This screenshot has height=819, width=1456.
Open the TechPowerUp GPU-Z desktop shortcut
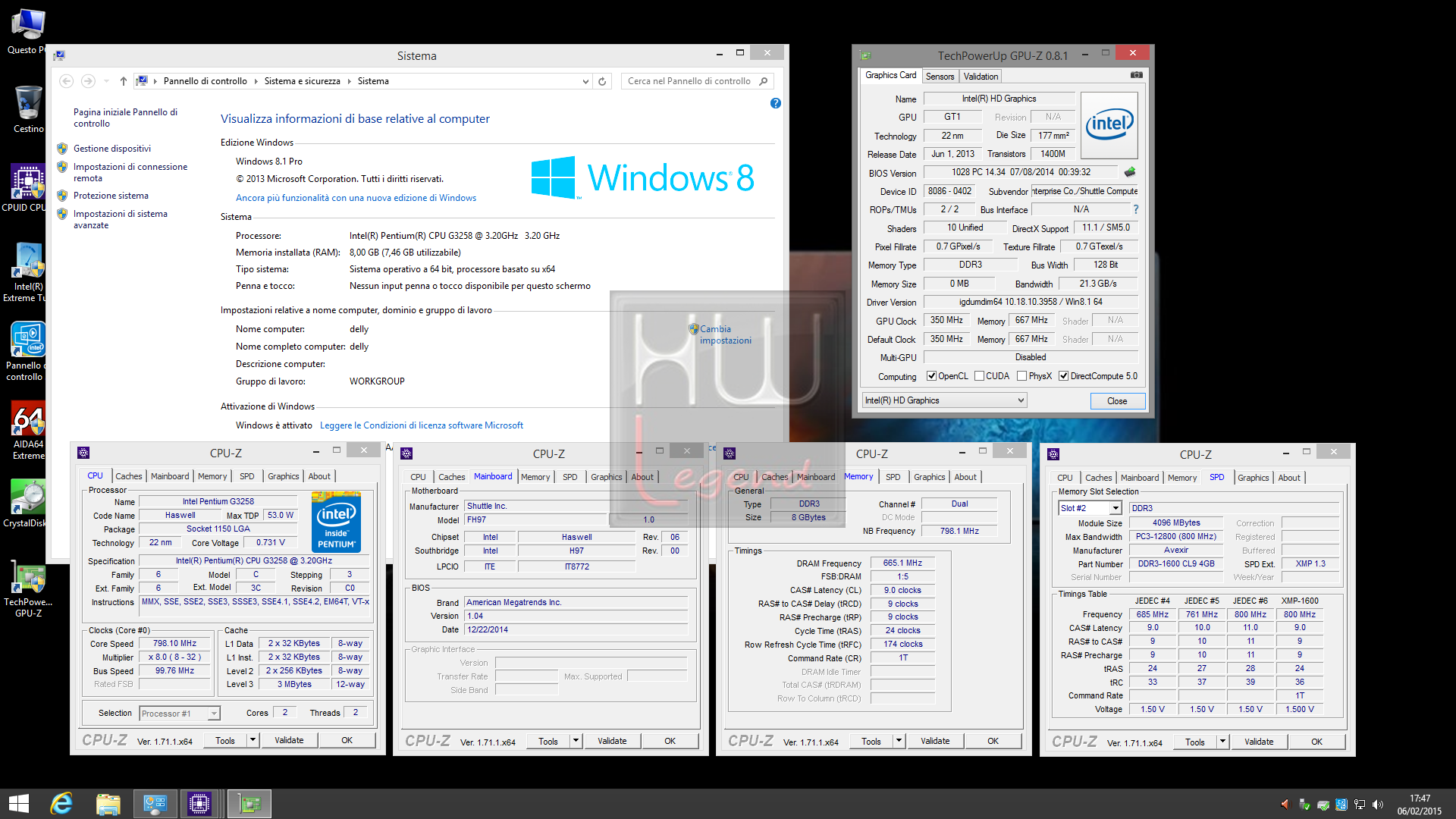tap(28, 590)
